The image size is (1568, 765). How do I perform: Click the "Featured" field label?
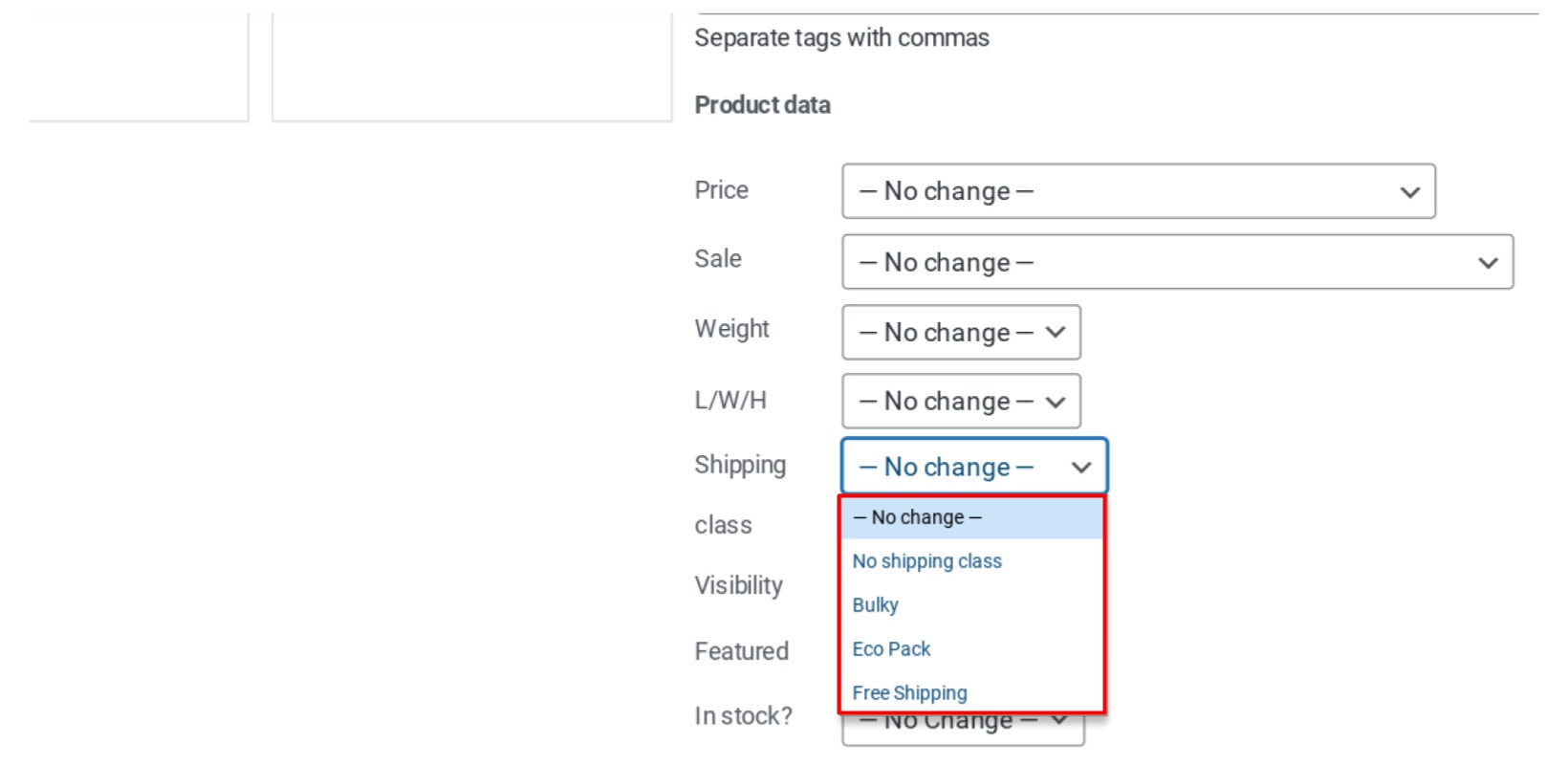tap(741, 651)
